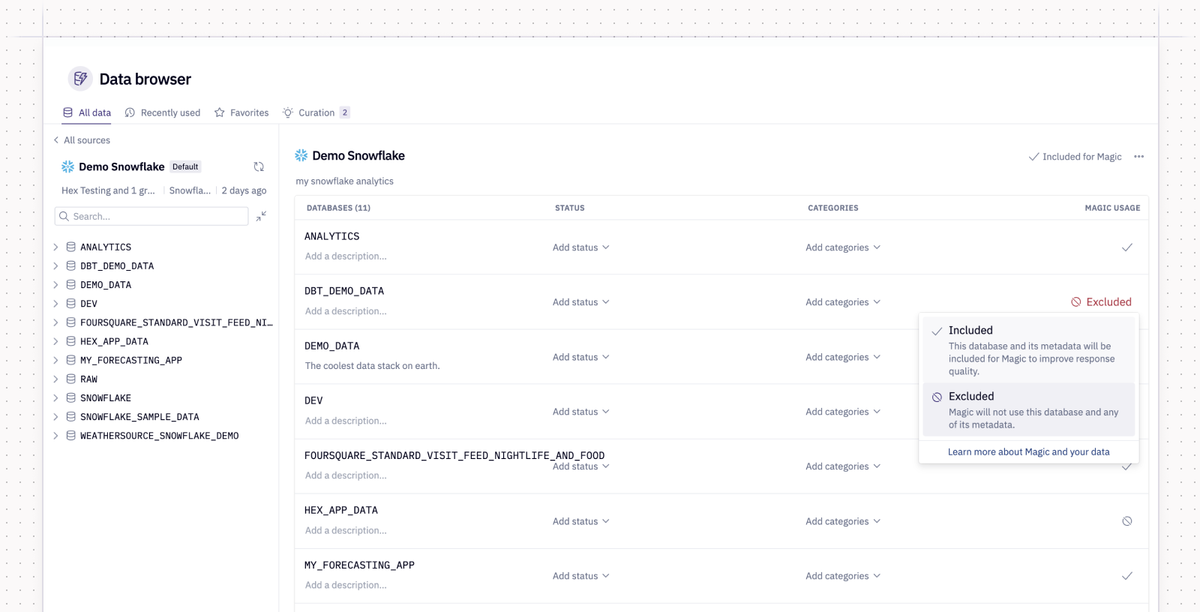Image resolution: width=1200 pixels, height=612 pixels.
Task: Click the snowflake icon beside the main Demo Snowflake title
Action: pos(301,156)
